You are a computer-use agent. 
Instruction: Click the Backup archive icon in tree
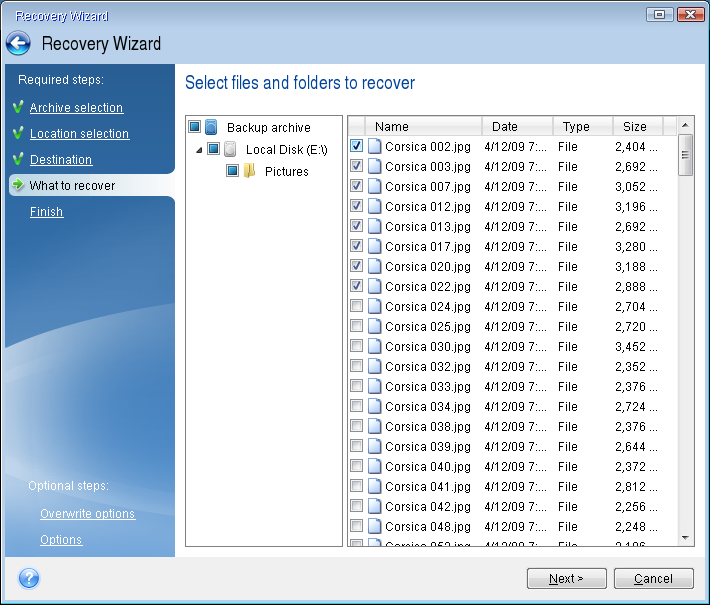coord(211,127)
